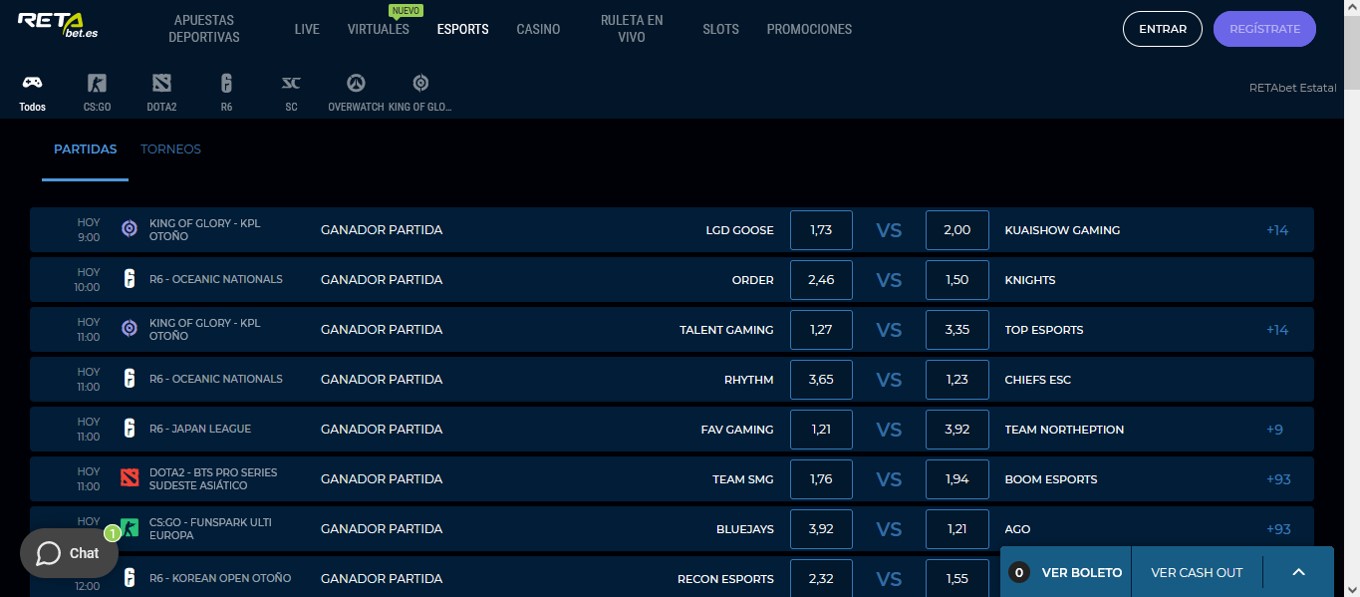Image resolution: width=1360 pixels, height=597 pixels.
Task: Click the Regístrate button
Action: [x=1265, y=29]
